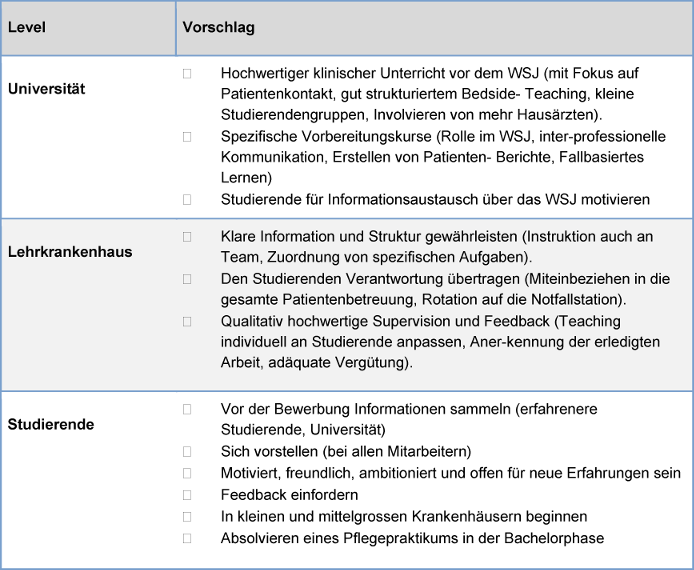The image size is (694, 570).
Task: Mark the box for 'Den Studierenden Verantwortung übertragen'
Action: tap(187, 278)
